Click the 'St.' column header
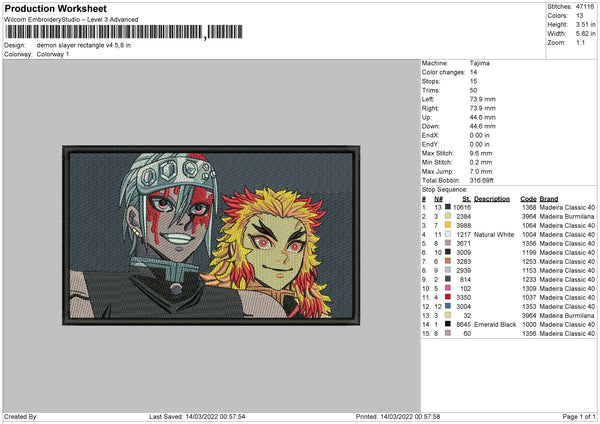This screenshot has height=424, width=600. coord(466,199)
